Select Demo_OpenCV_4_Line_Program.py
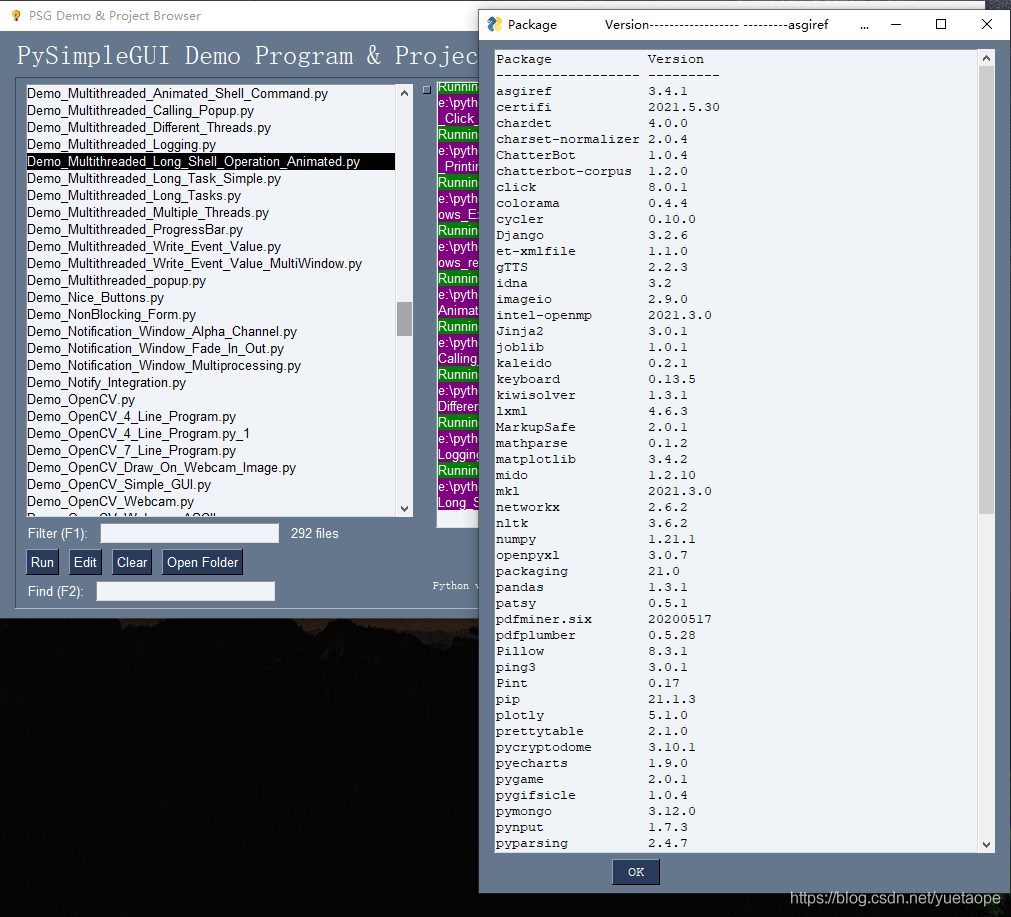This screenshot has width=1011, height=917. 210,417
